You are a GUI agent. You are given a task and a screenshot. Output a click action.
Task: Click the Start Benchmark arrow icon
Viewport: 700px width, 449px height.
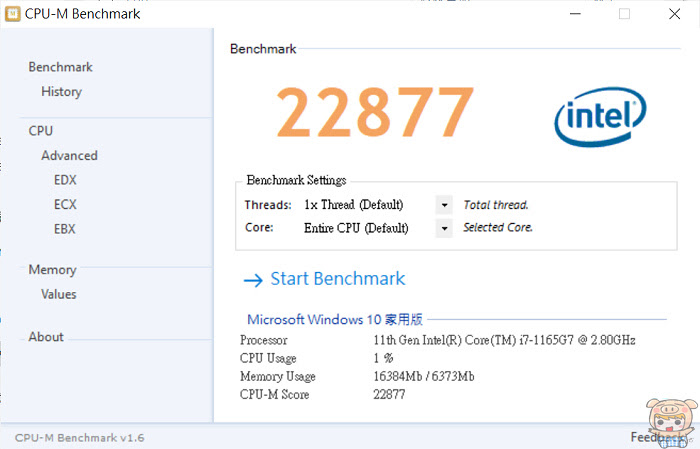click(x=253, y=280)
